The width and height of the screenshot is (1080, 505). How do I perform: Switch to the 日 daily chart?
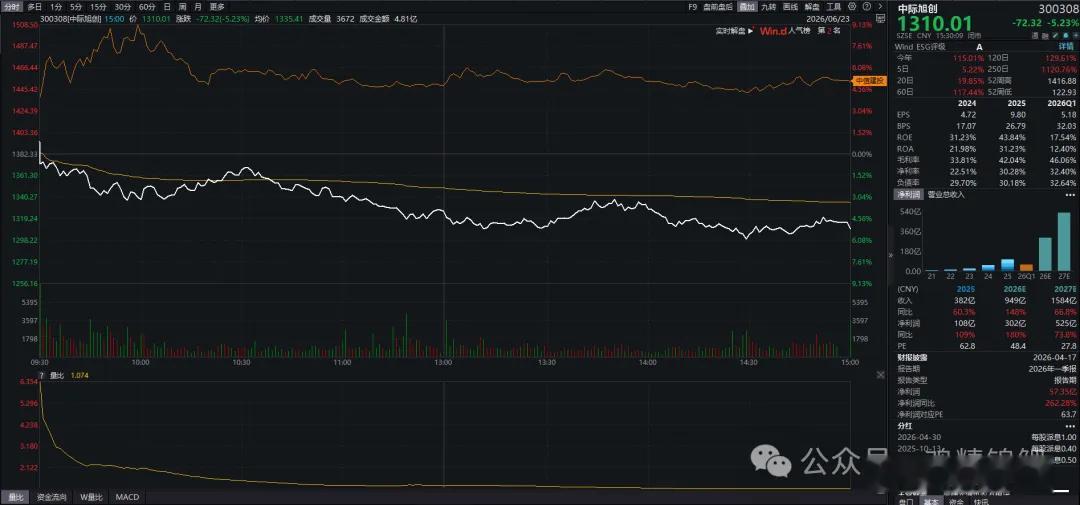pyautogui.click(x=167, y=6)
